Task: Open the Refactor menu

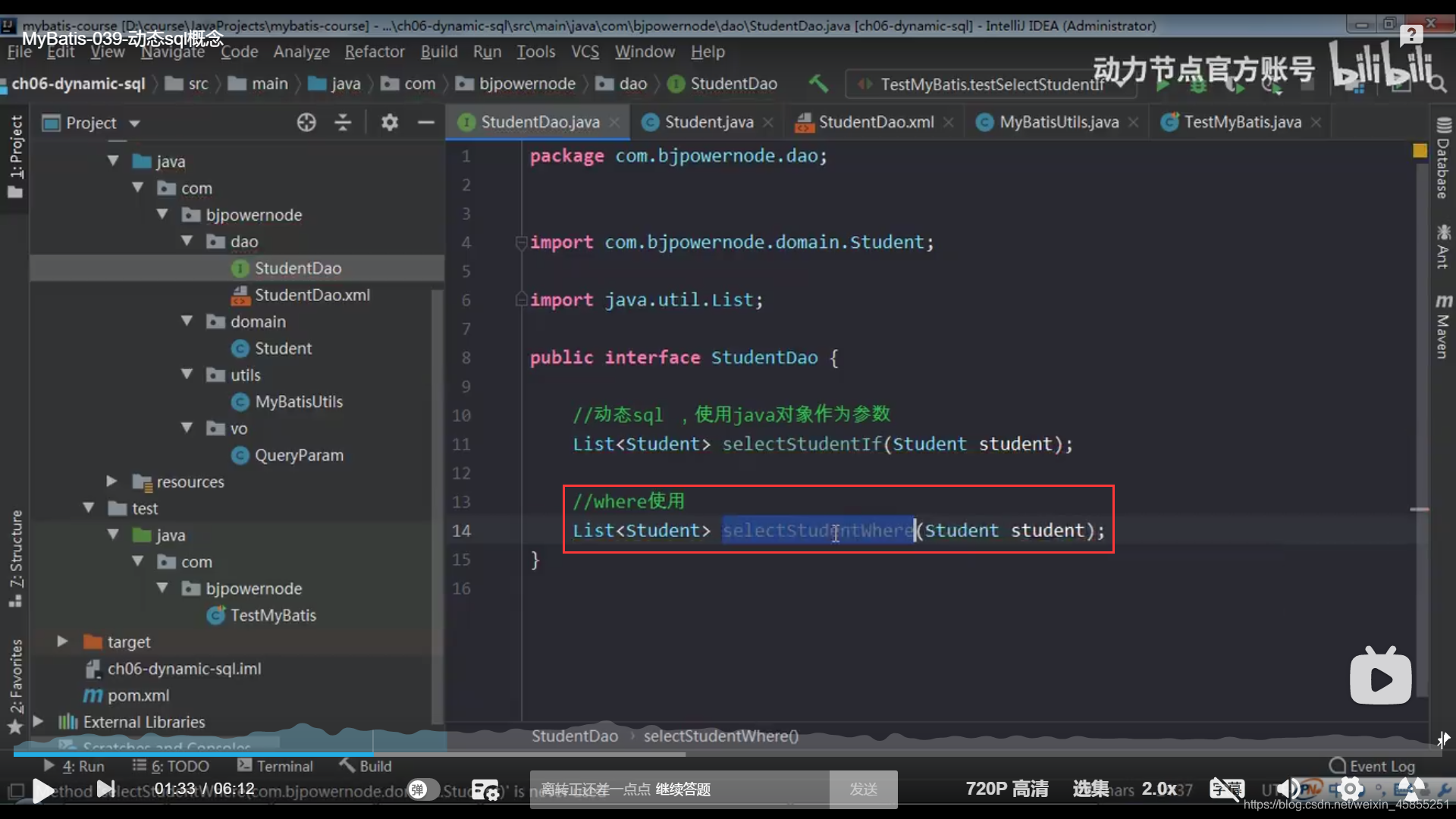Action: click(x=375, y=52)
